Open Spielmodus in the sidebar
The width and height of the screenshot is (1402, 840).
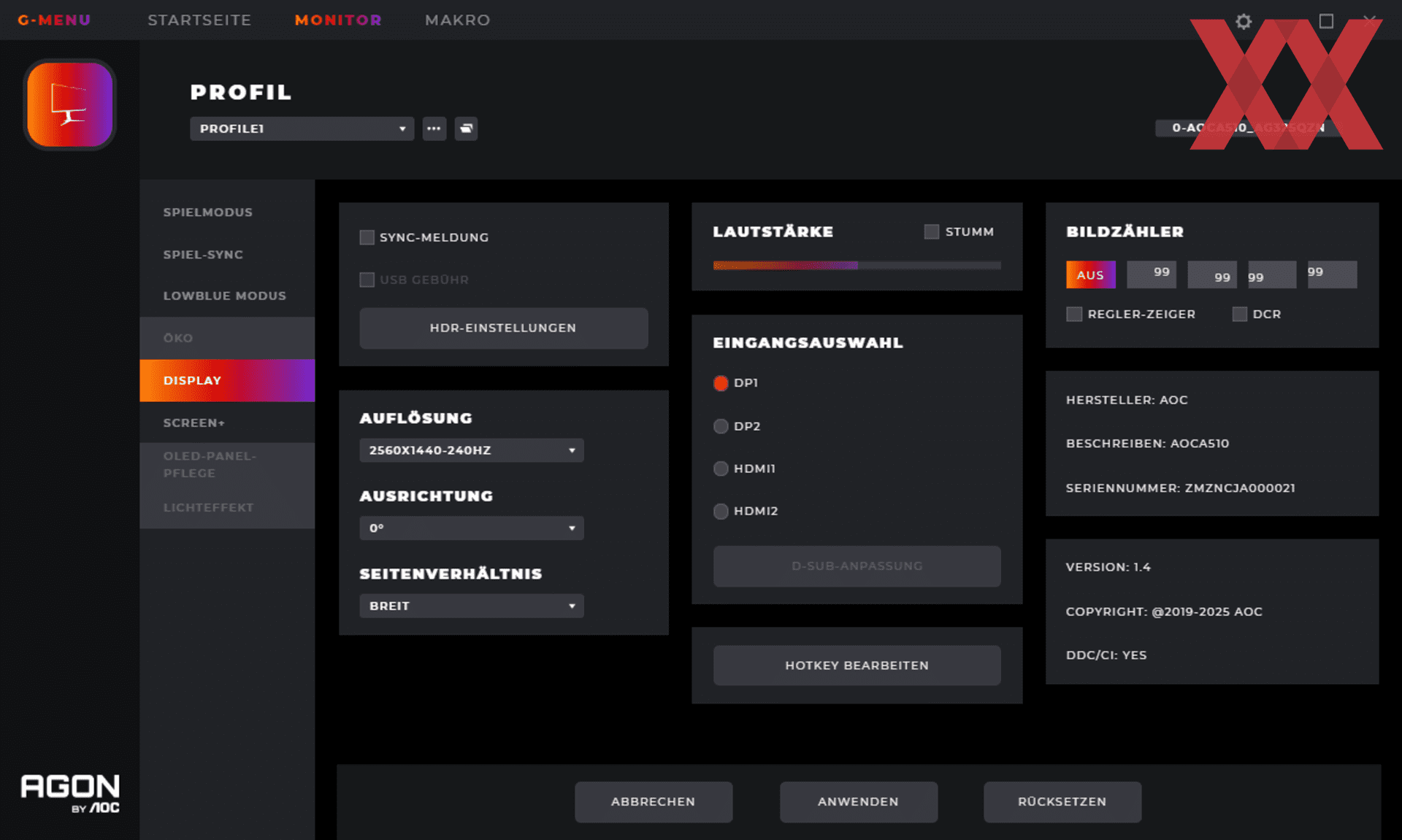point(208,212)
